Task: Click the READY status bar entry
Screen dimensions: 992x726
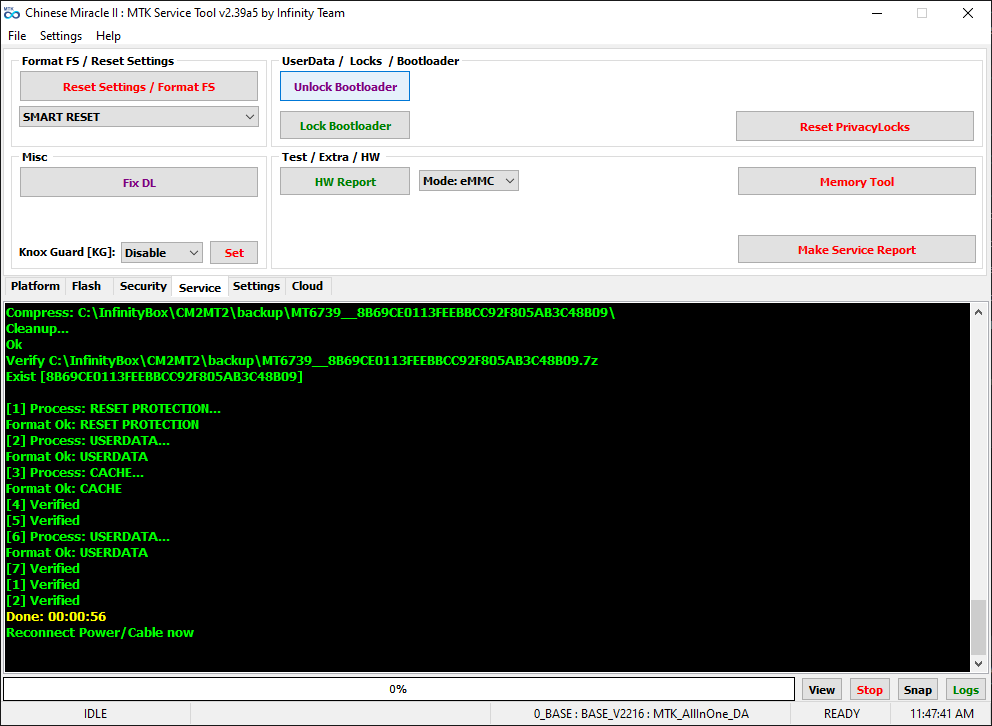Action: pyautogui.click(x=841, y=714)
